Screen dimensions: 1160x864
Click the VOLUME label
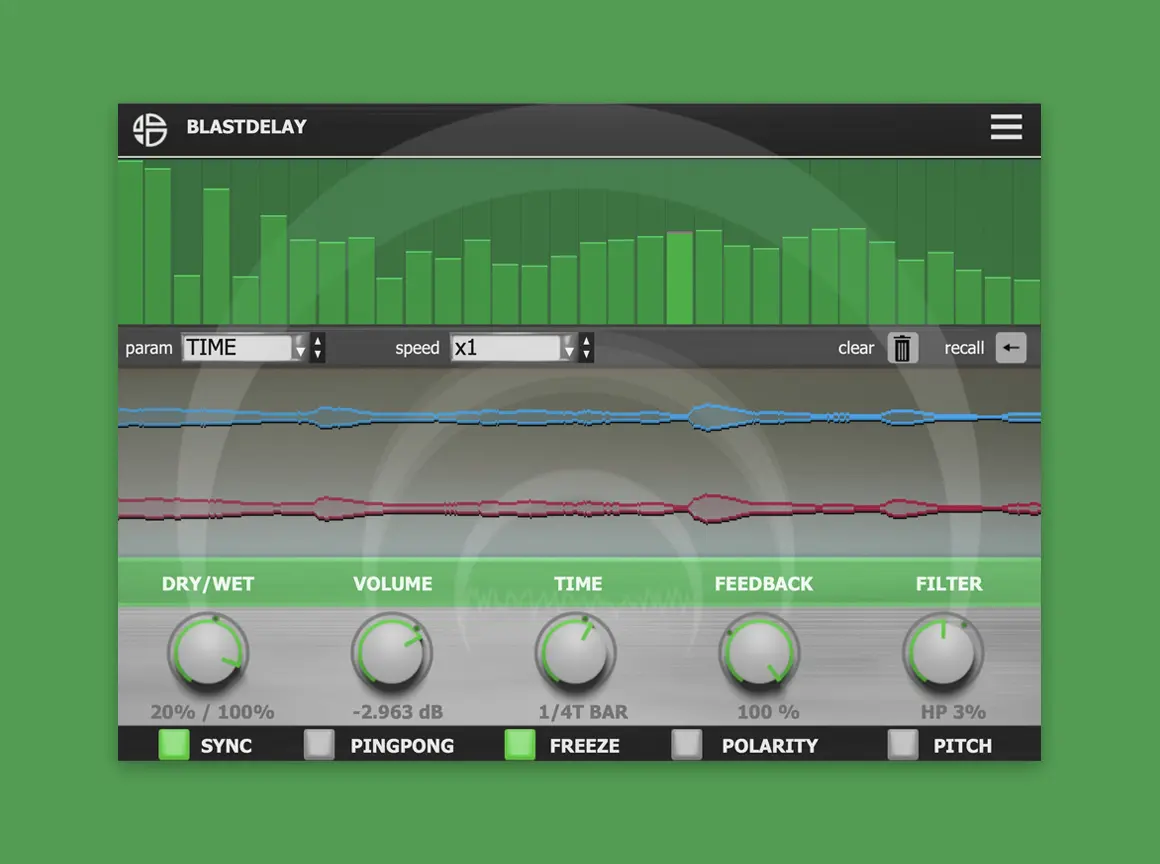393,584
